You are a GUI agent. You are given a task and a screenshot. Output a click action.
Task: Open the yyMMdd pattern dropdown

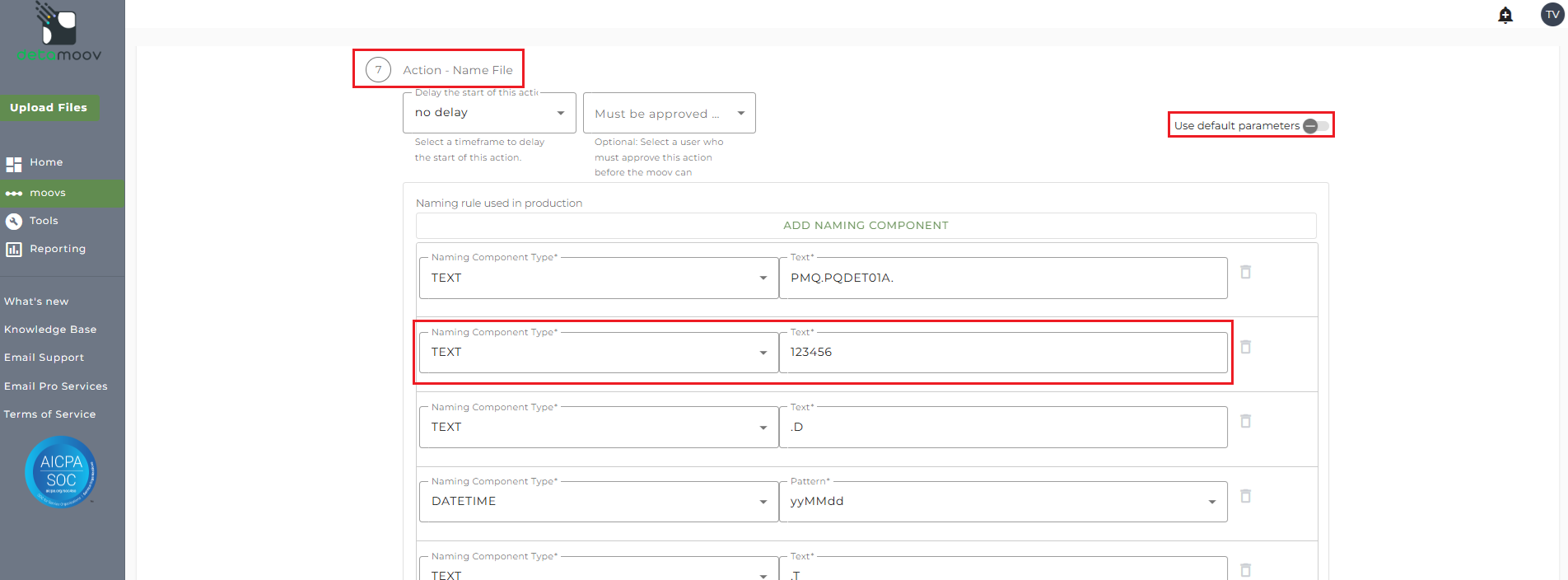click(1003, 502)
